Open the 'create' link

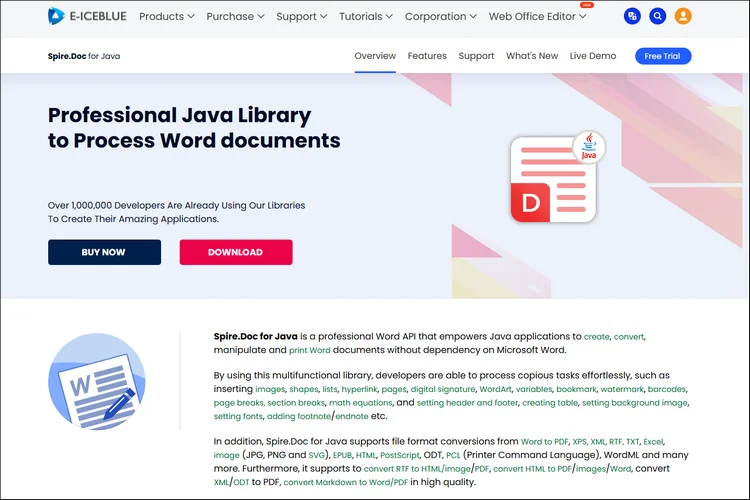coord(596,337)
